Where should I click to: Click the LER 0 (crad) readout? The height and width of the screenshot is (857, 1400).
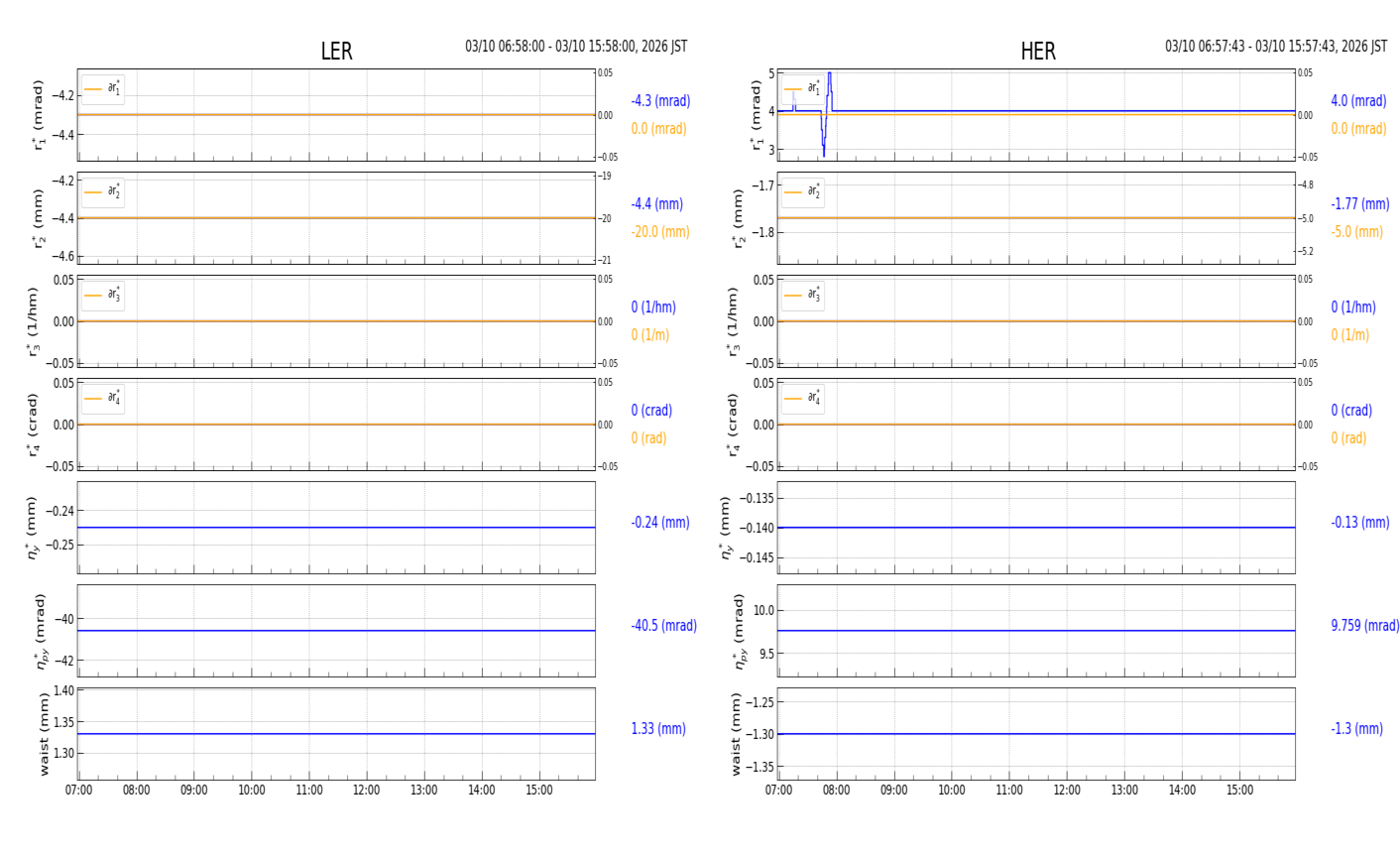coord(651,411)
